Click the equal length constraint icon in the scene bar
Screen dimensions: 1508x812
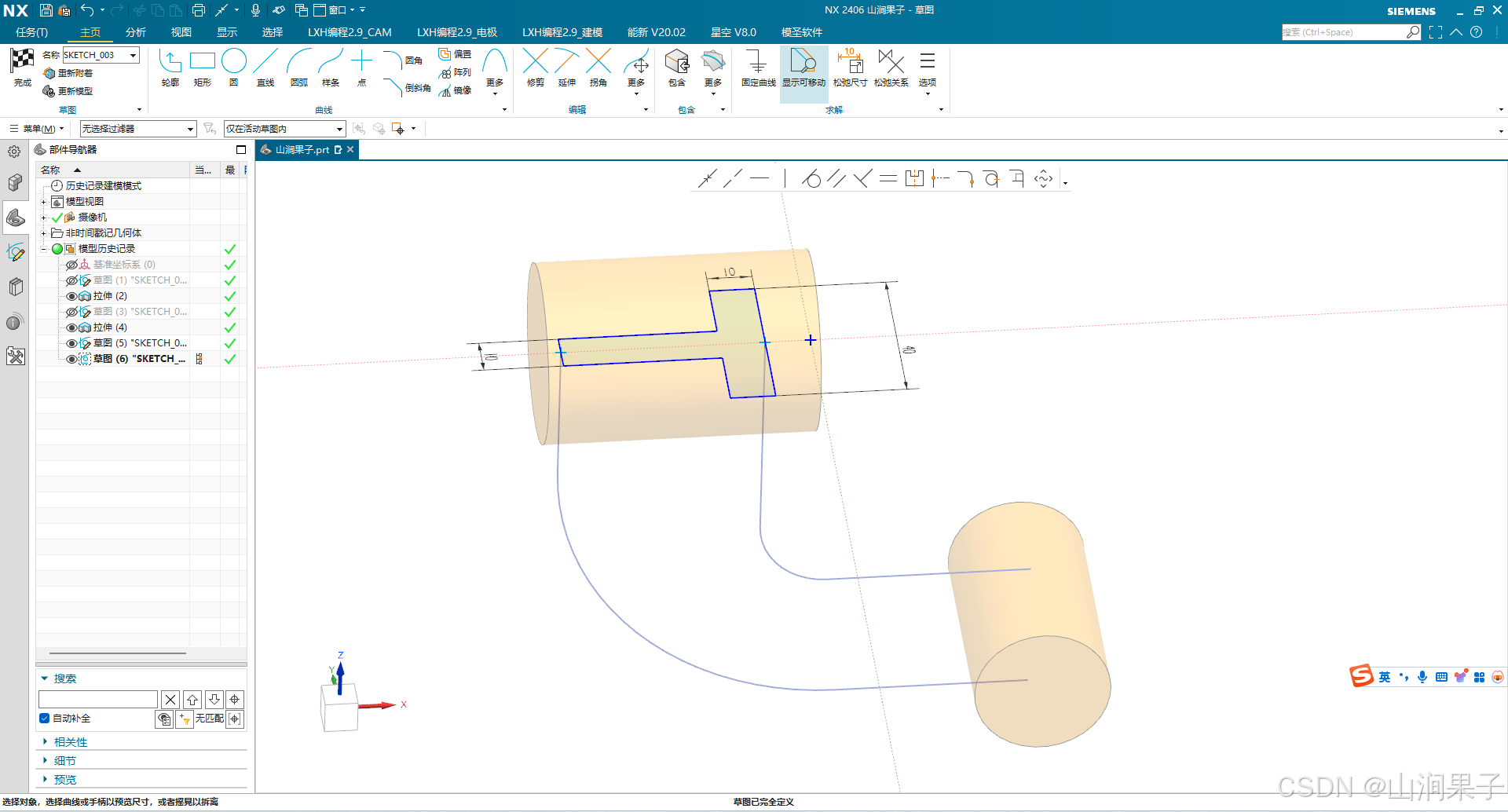pyautogui.click(x=888, y=179)
